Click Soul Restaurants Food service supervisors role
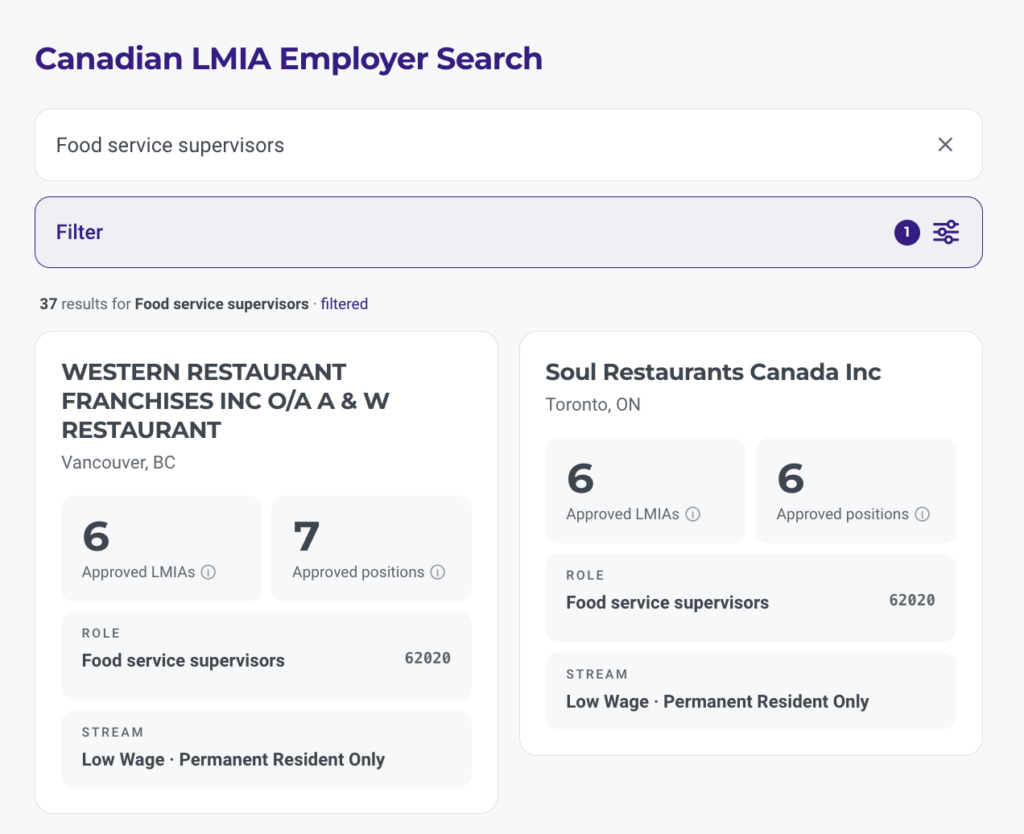Viewport: 1024px width, 834px height. [667, 602]
